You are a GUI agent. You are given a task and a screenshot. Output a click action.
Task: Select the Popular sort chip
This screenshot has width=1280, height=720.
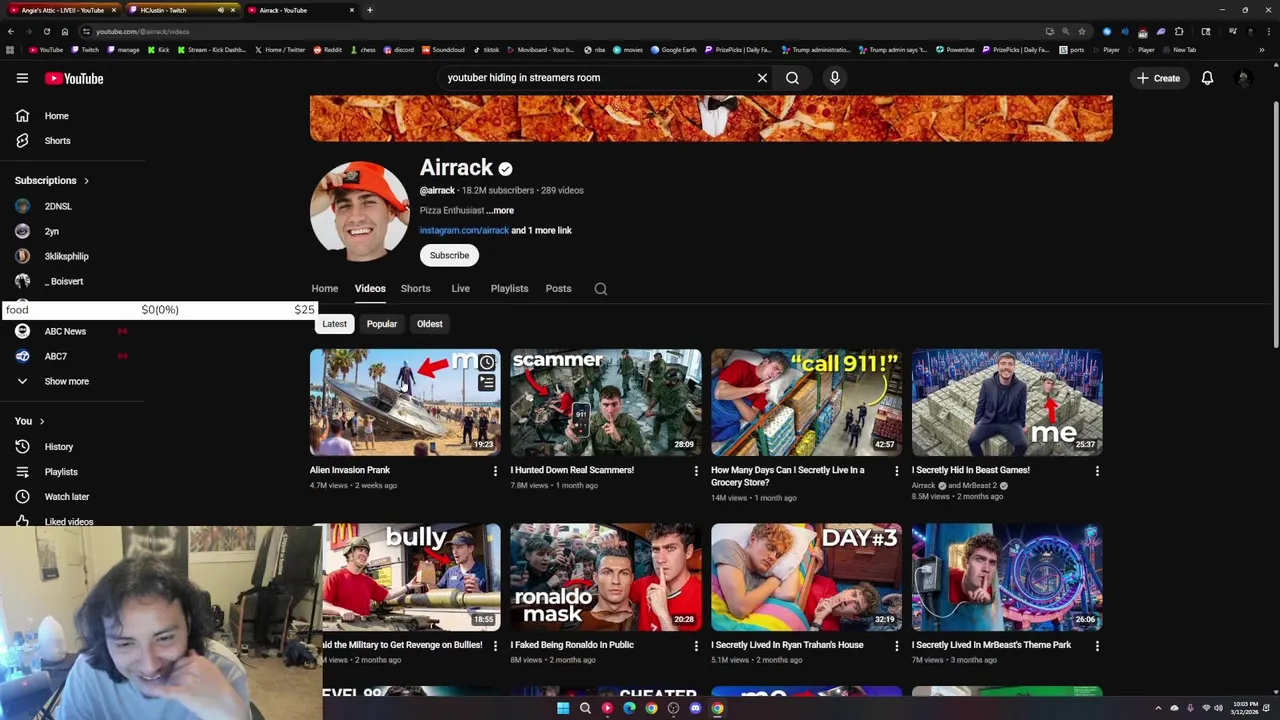(381, 324)
